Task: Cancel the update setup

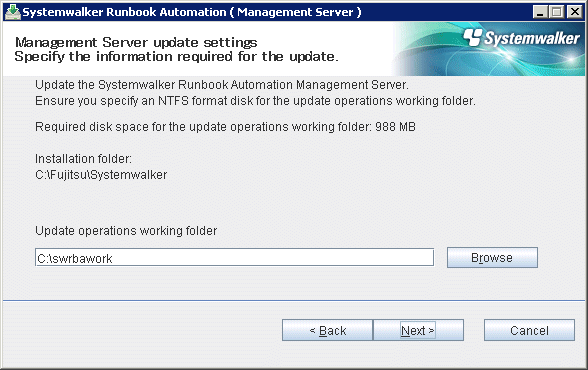Action: click(x=529, y=330)
